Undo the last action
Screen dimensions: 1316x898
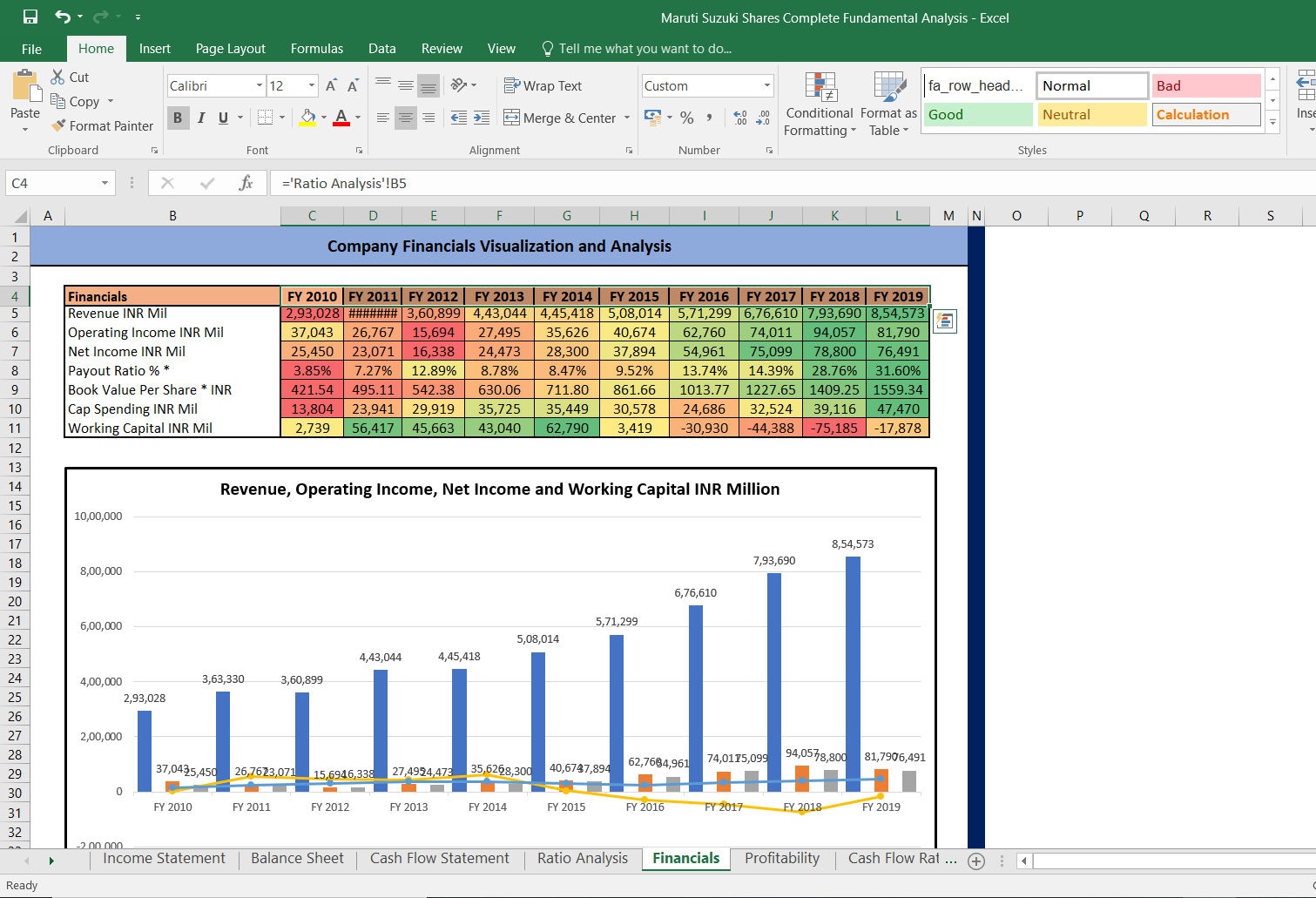pos(62,17)
